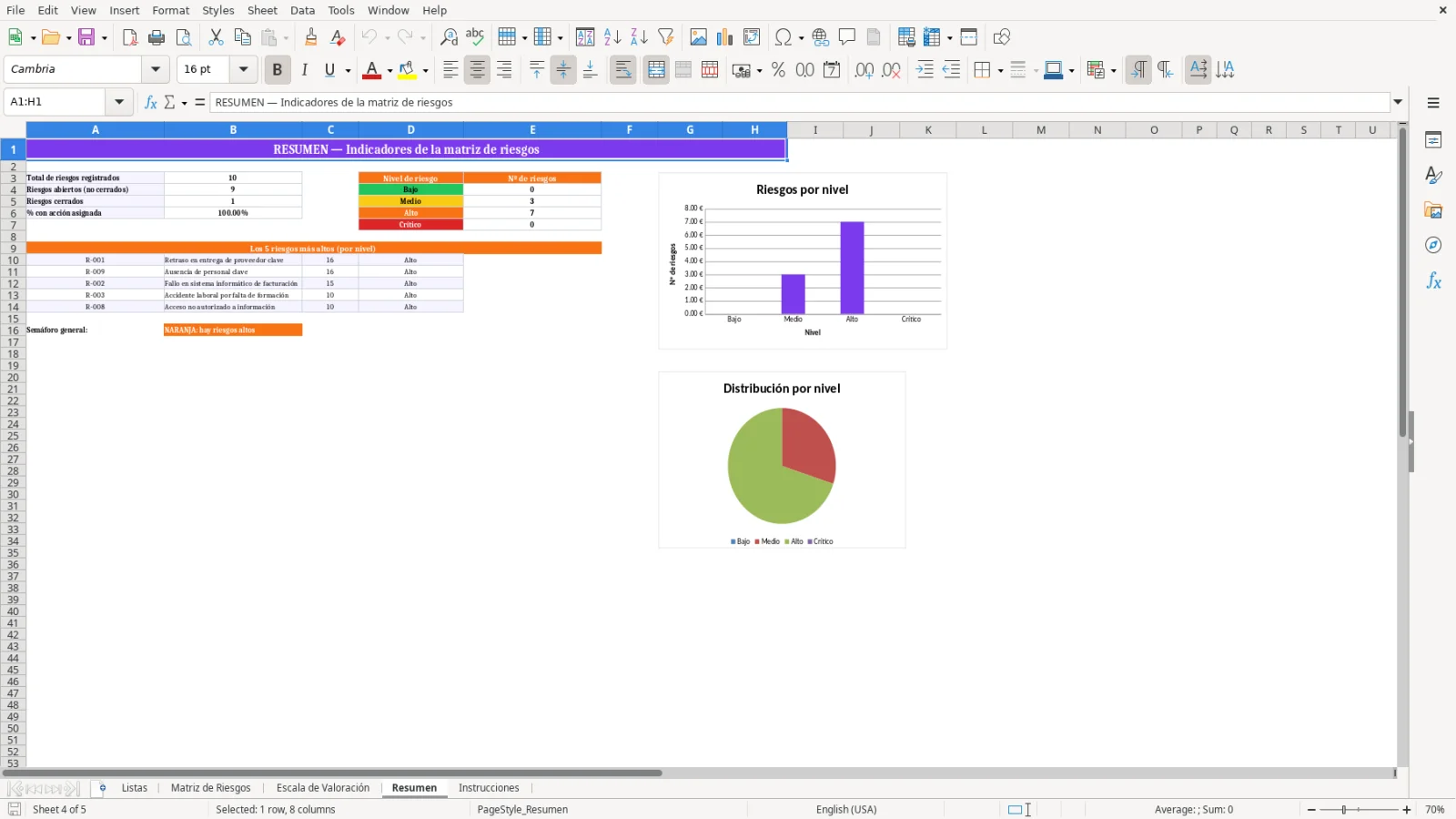Image resolution: width=1456 pixels, height=819 pixels.
Task: Expand the formula bar
Action: tap(1399, 102)
